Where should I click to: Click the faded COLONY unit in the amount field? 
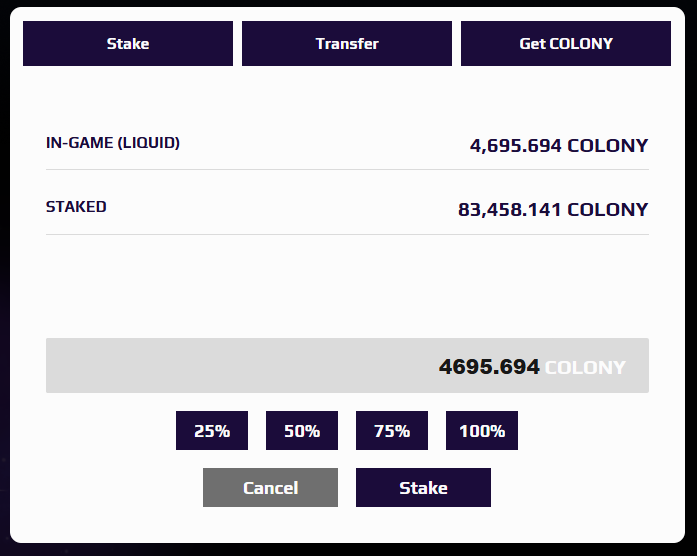(586, 367)
